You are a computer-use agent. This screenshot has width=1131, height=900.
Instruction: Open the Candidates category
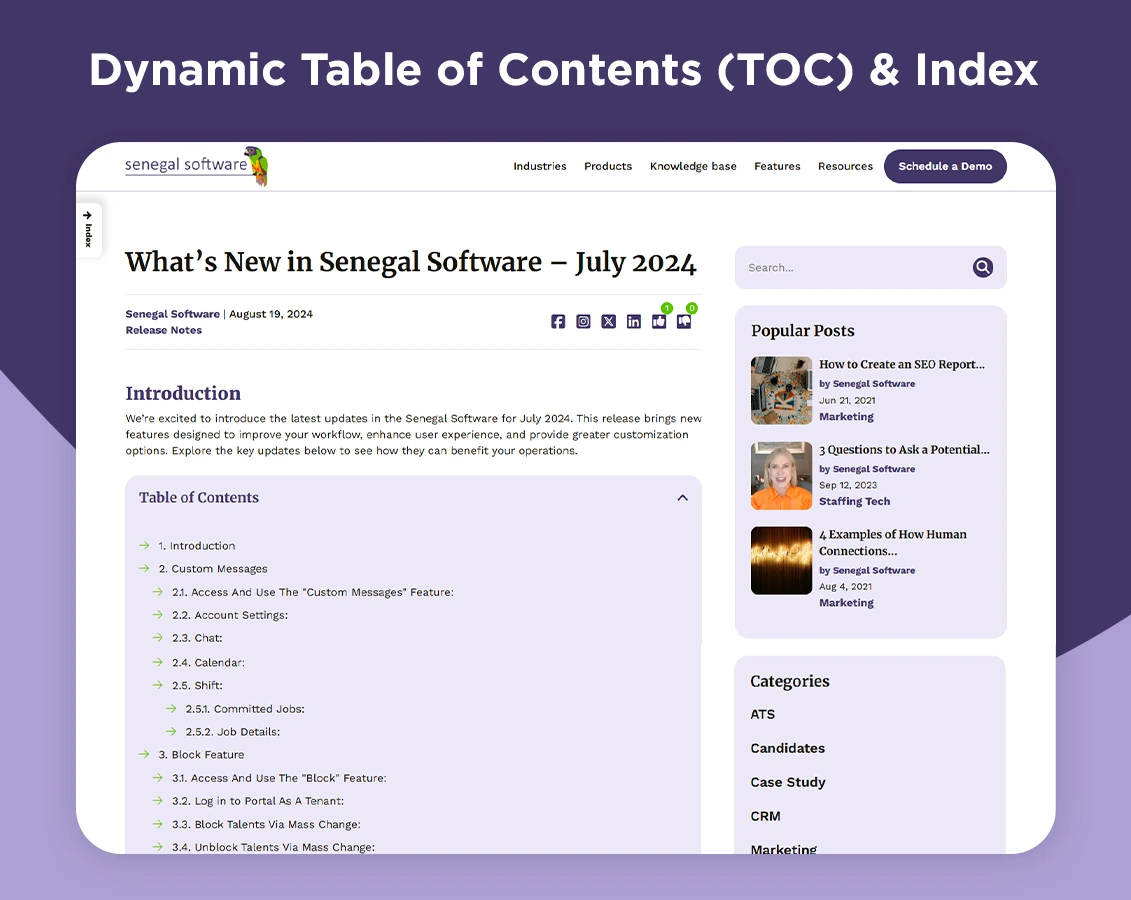788,749
